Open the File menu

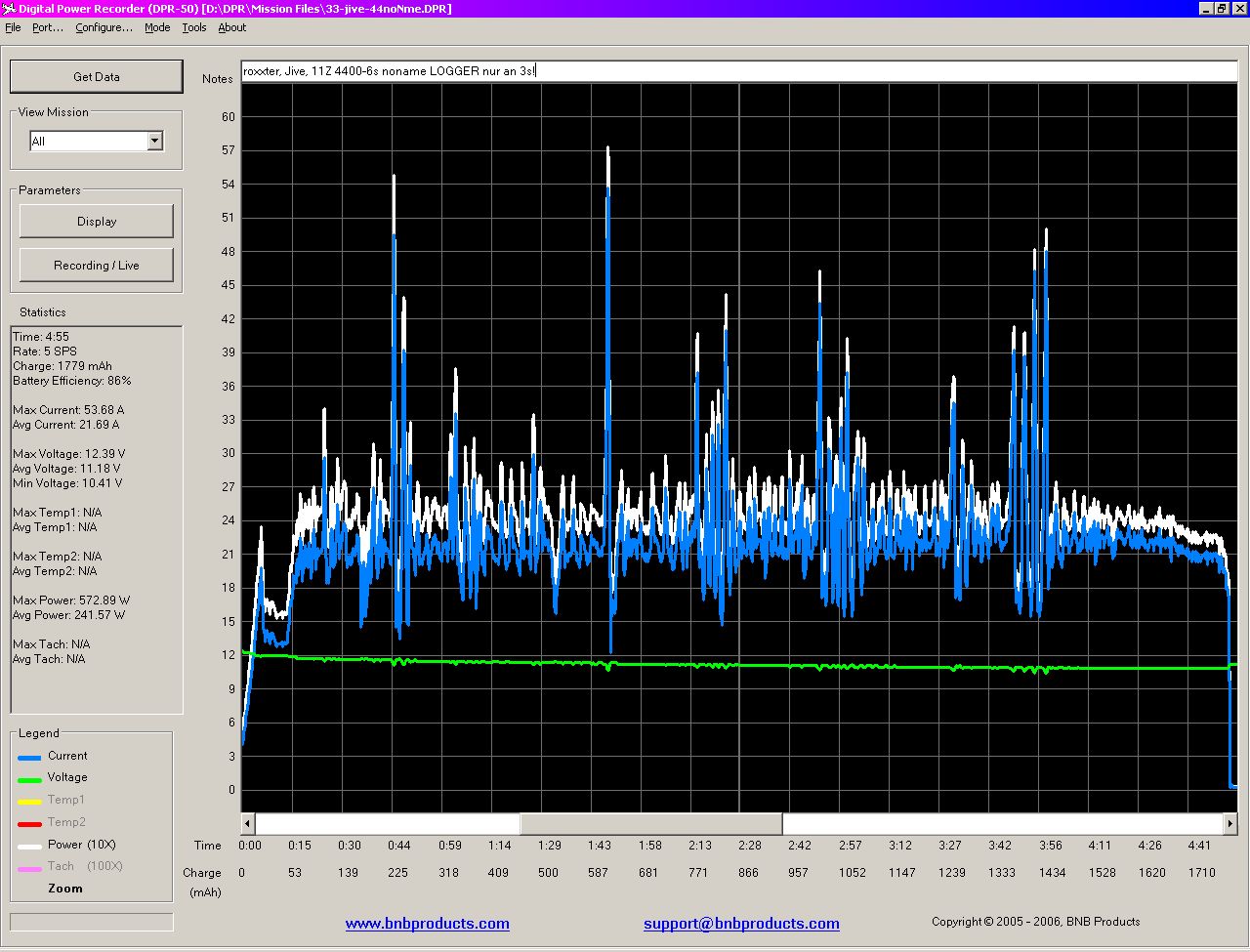(13, 27)
